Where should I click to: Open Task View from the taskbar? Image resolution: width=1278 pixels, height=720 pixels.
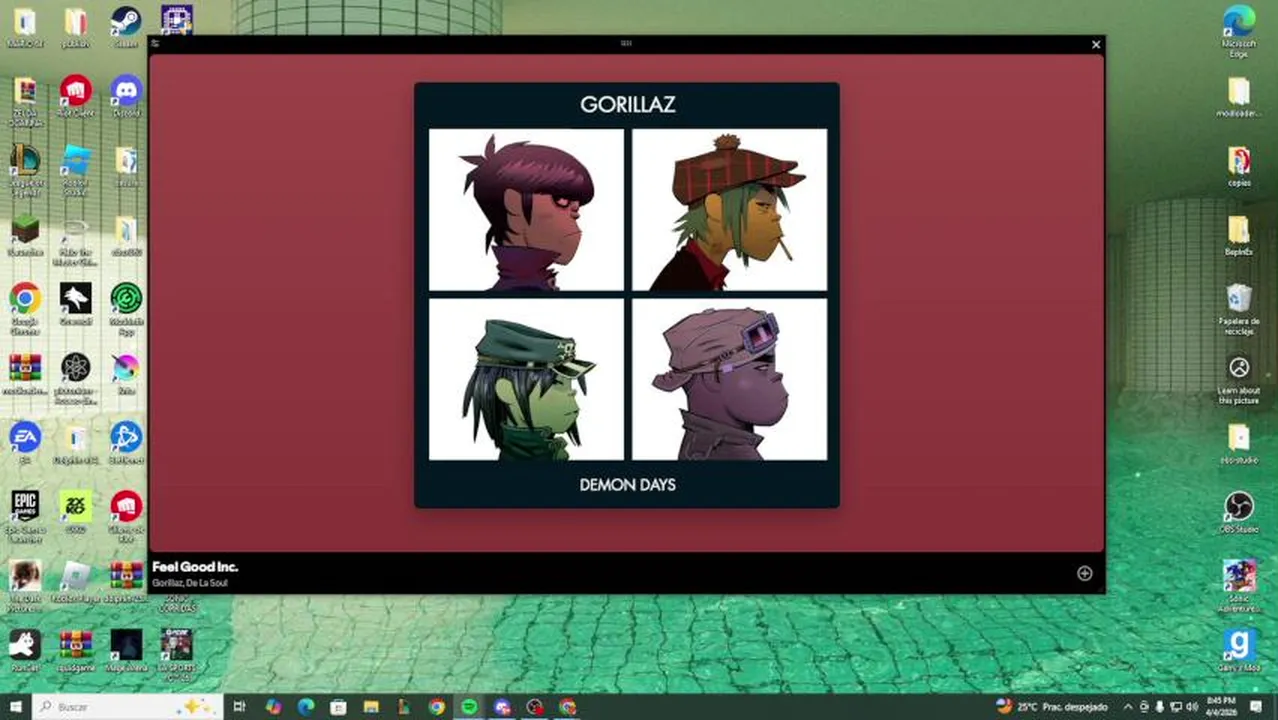pyautogui.click(x=240, y=706)
